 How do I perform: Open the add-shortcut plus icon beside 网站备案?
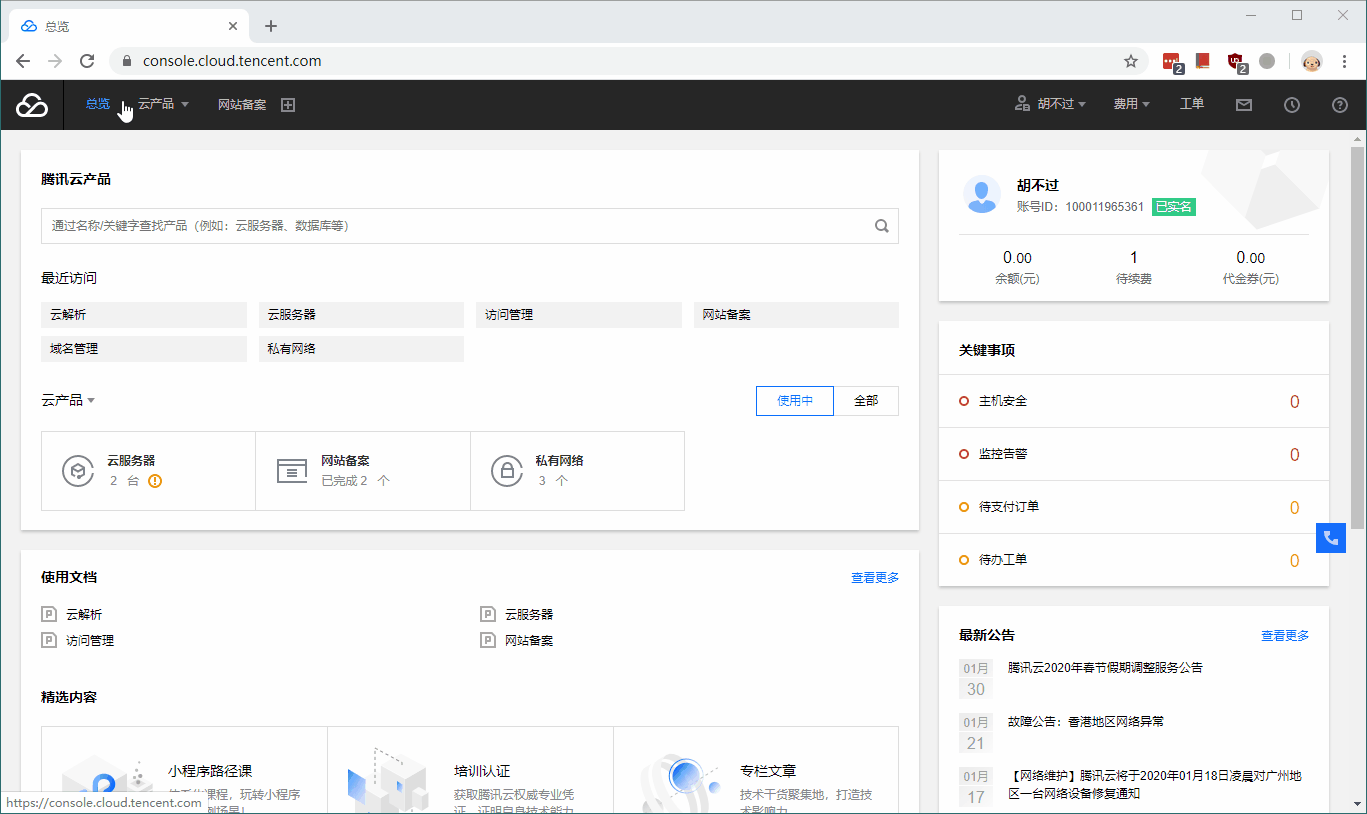tap(288, 104)
